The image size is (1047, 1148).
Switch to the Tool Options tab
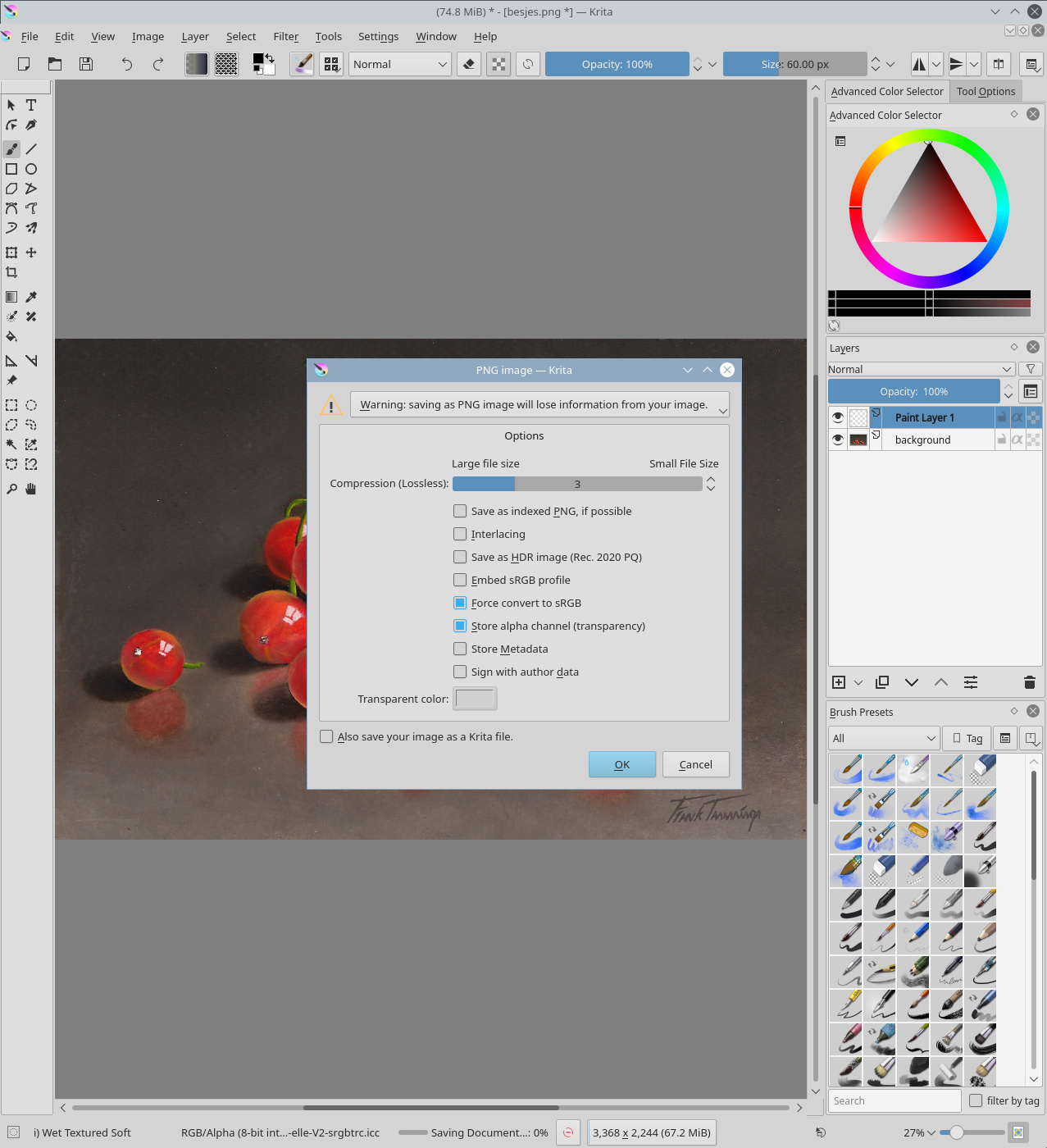(x=986, y=92)
